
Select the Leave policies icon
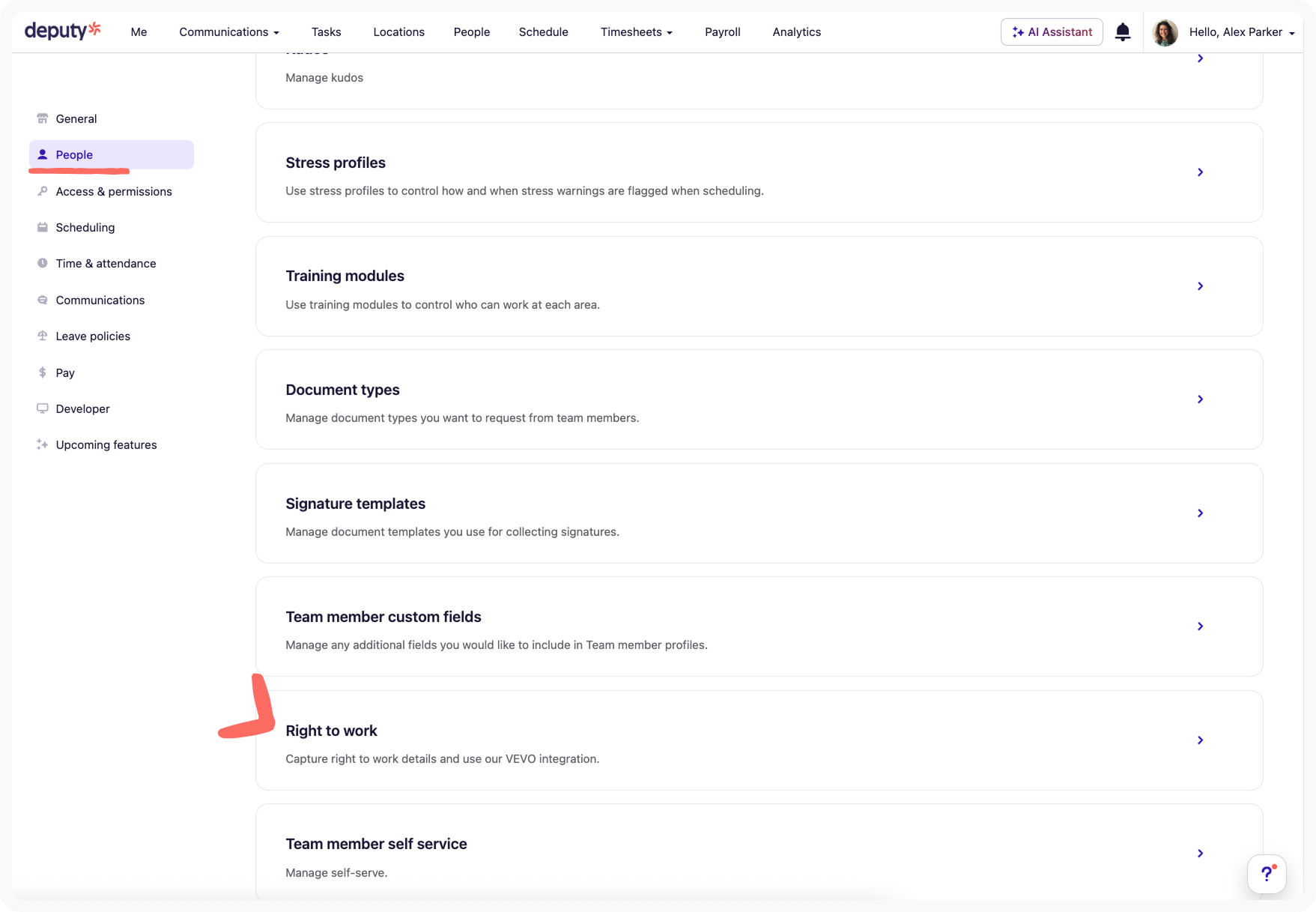click(43, 336)
